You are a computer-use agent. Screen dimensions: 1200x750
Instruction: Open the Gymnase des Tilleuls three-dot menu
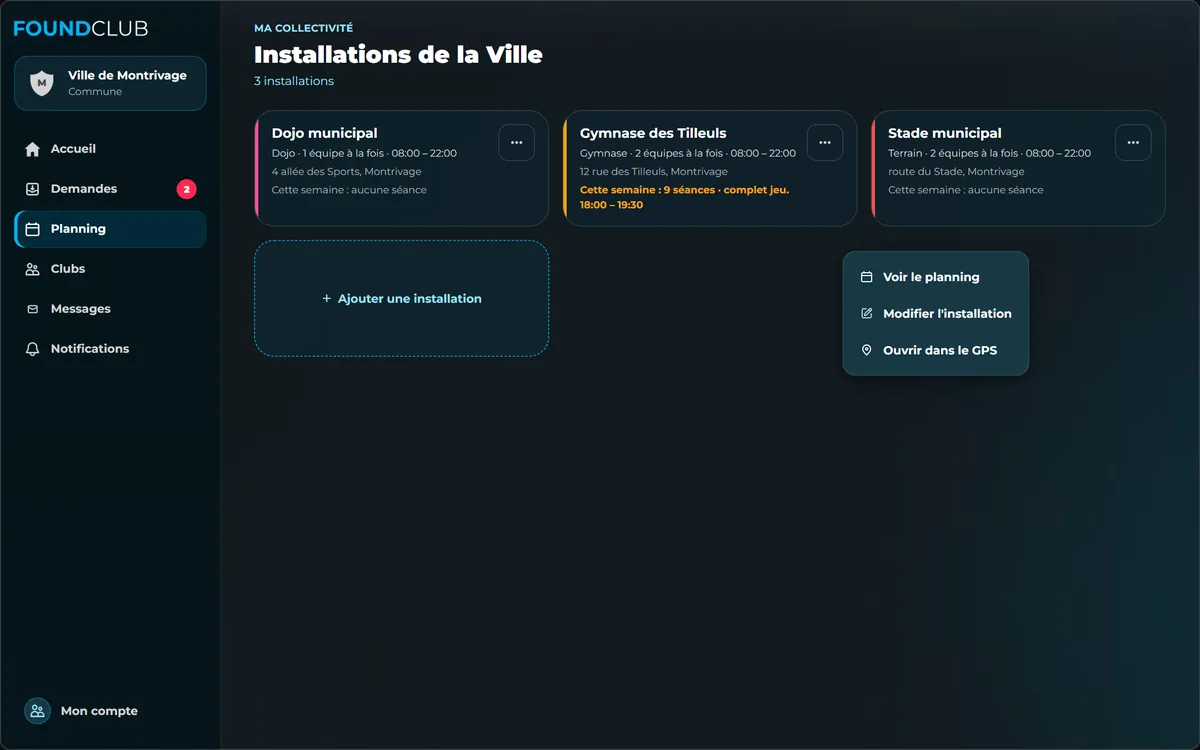(825, 142)
